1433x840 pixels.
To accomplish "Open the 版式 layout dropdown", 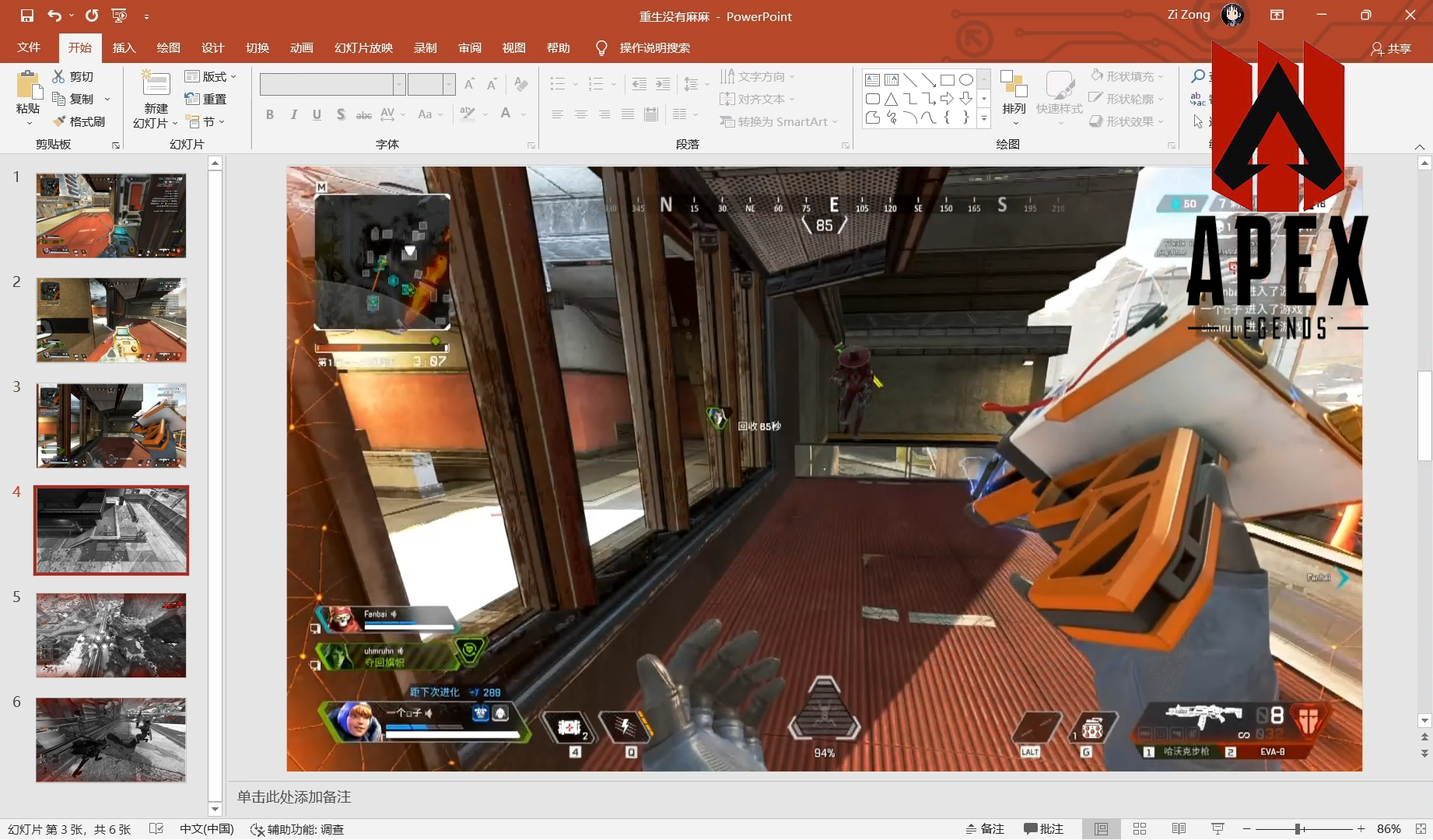I will coord(211,76).
